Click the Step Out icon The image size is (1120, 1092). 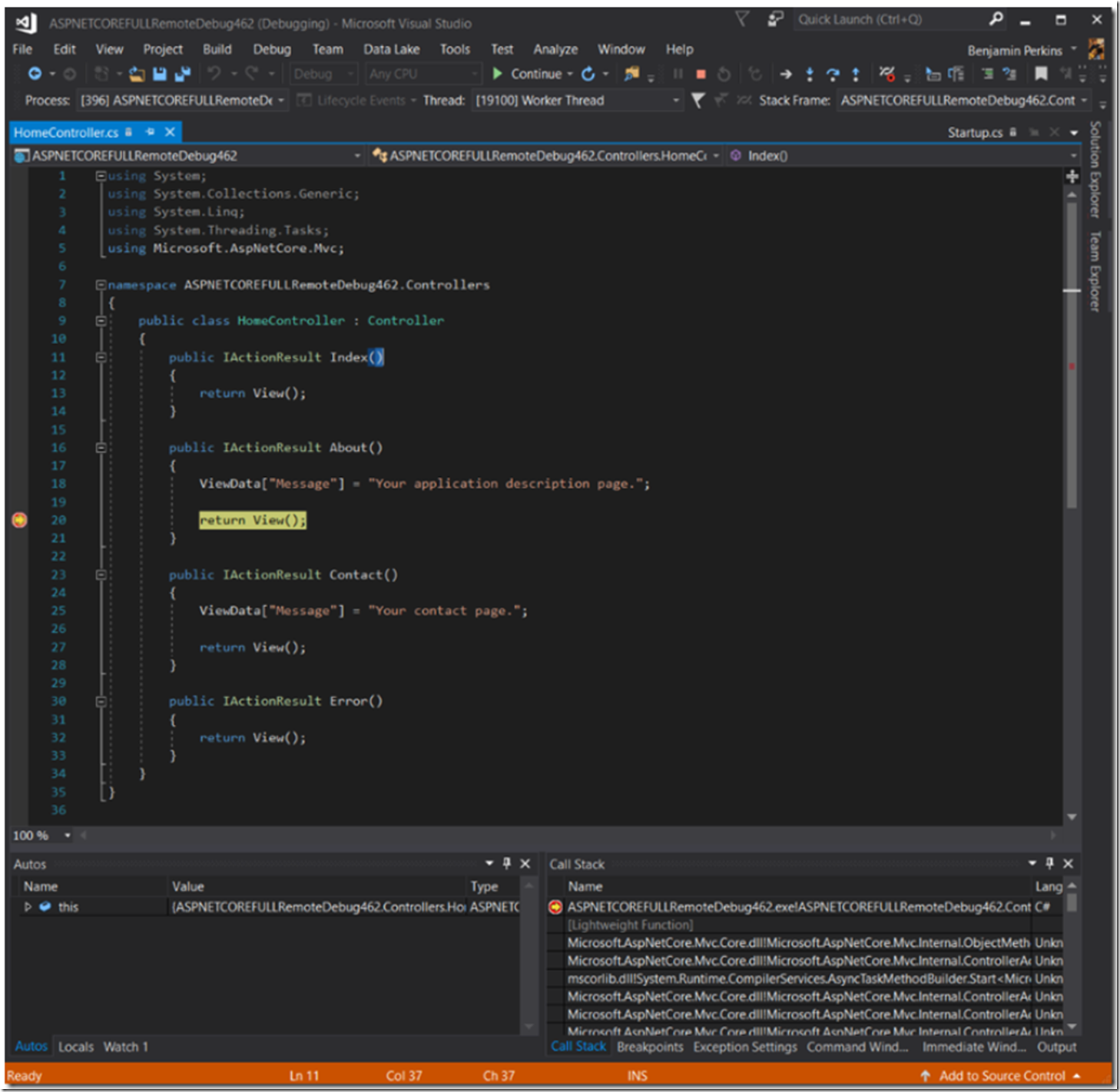coord(856,74)
